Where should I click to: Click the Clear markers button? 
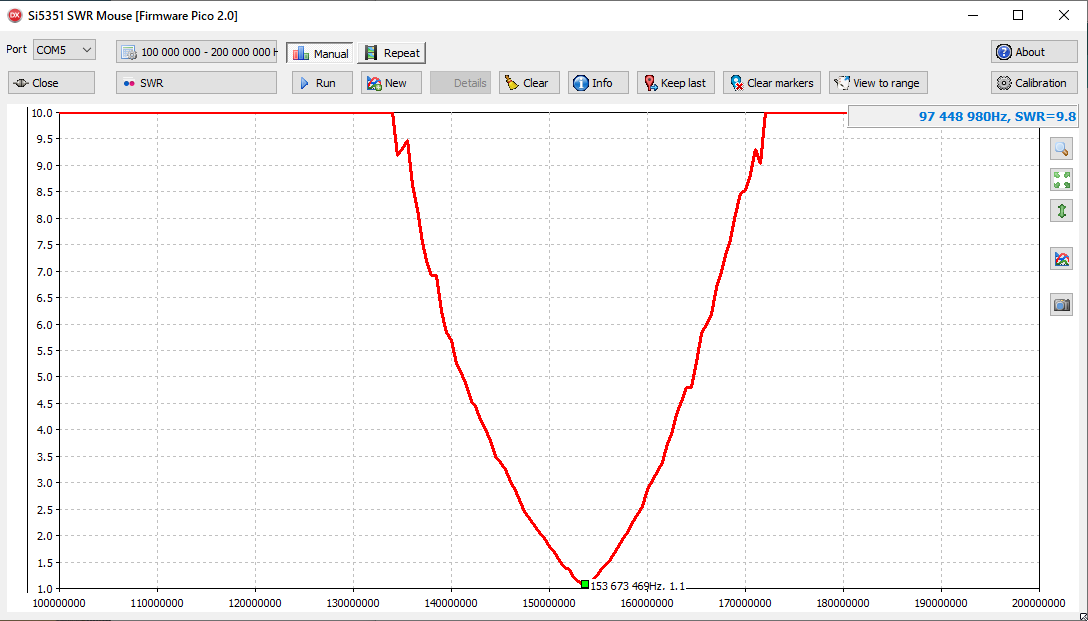[x=771, y=83]
